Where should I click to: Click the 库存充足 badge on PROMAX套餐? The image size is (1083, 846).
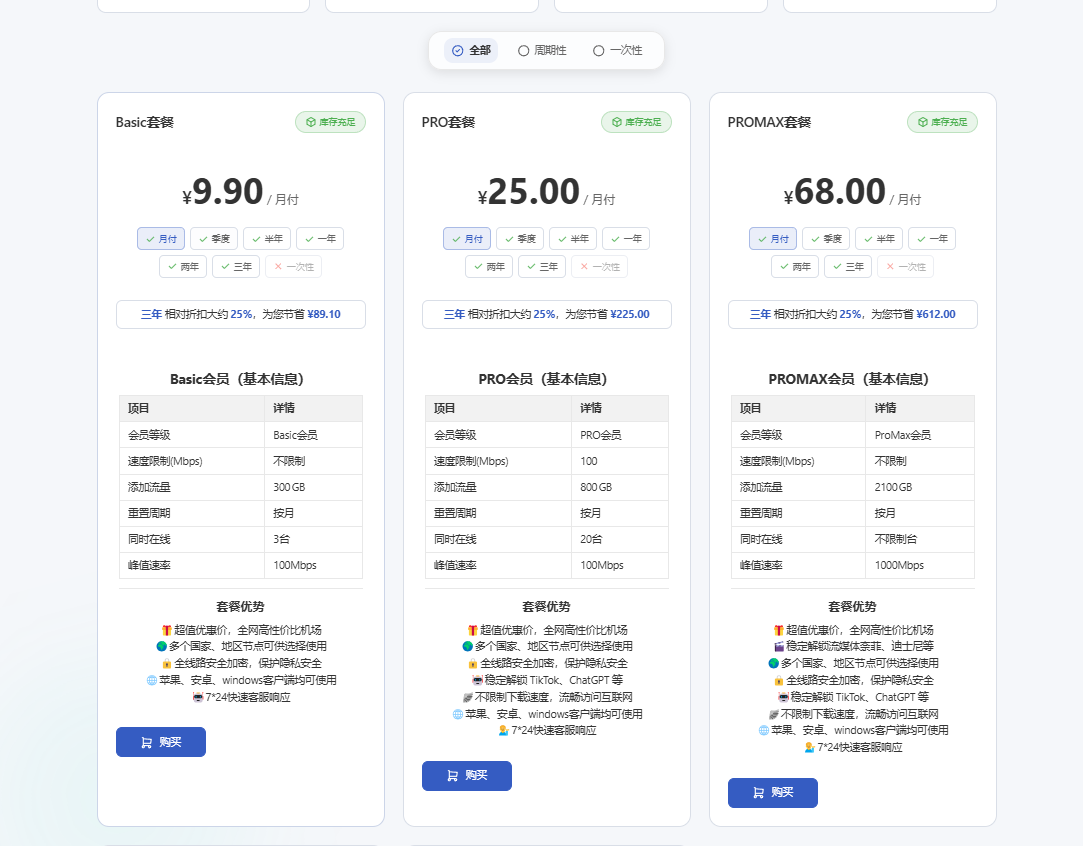[942, 122]
